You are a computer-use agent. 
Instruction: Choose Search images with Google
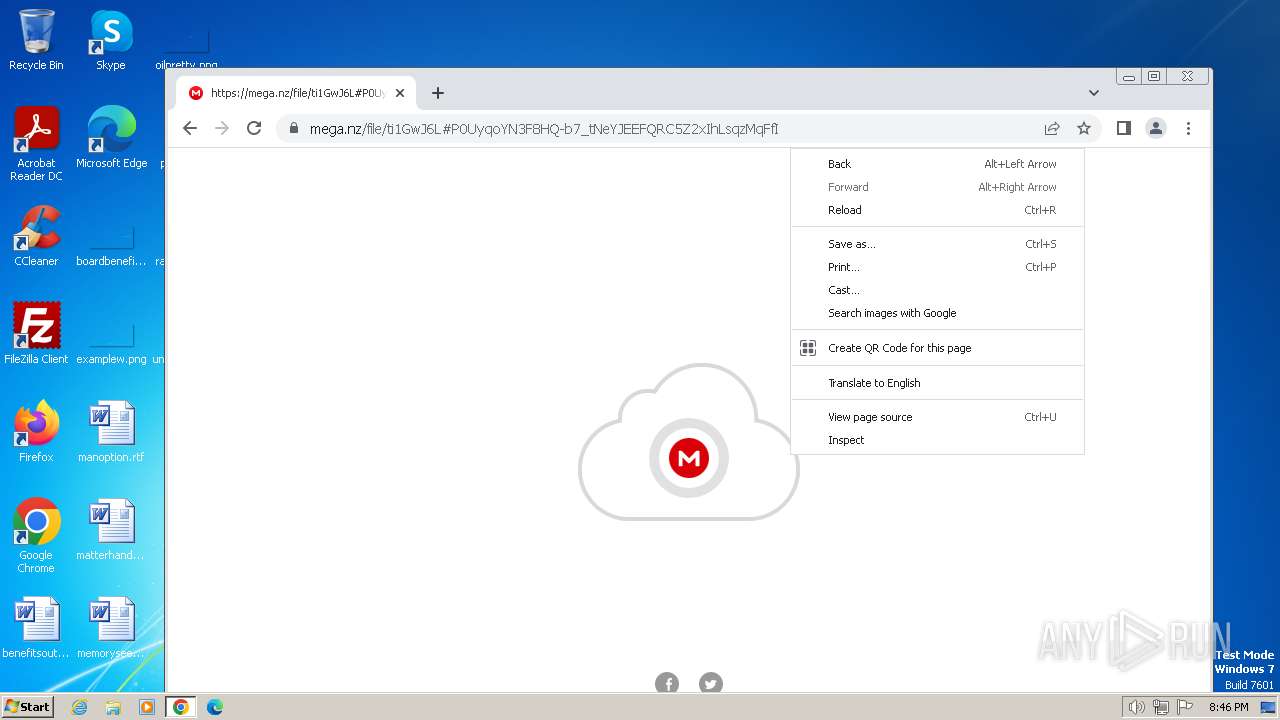[x=938, y=313]
